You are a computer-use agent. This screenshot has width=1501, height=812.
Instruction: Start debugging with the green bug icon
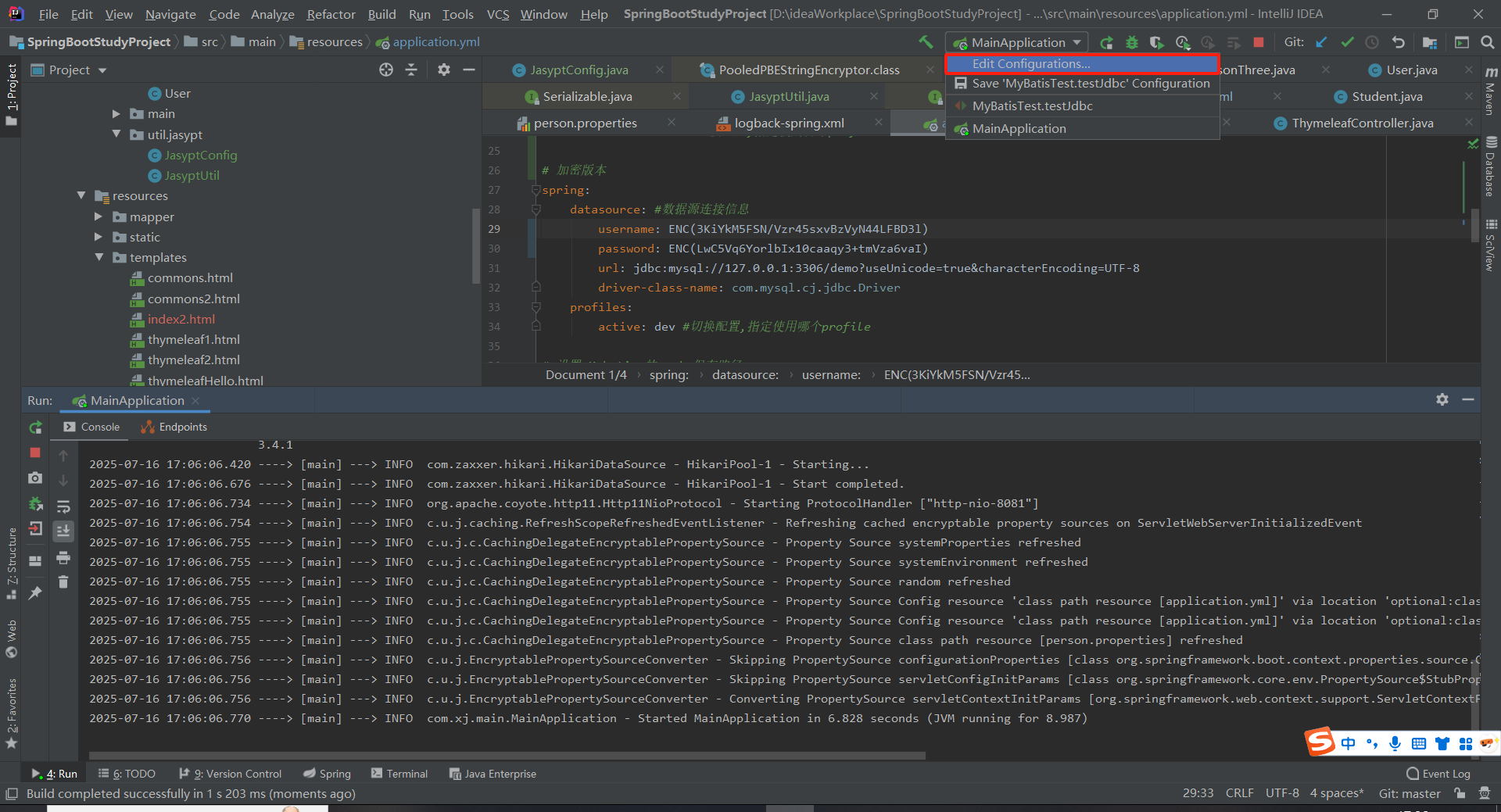tap(1131, 42)
